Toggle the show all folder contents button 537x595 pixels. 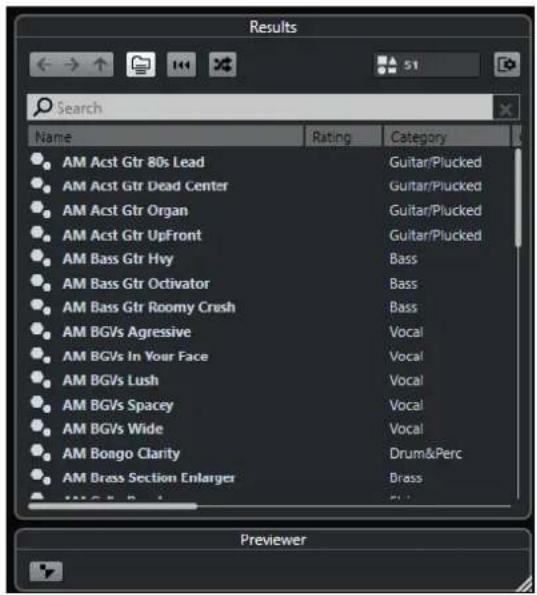pyautogui.click(x=141, y=65)
